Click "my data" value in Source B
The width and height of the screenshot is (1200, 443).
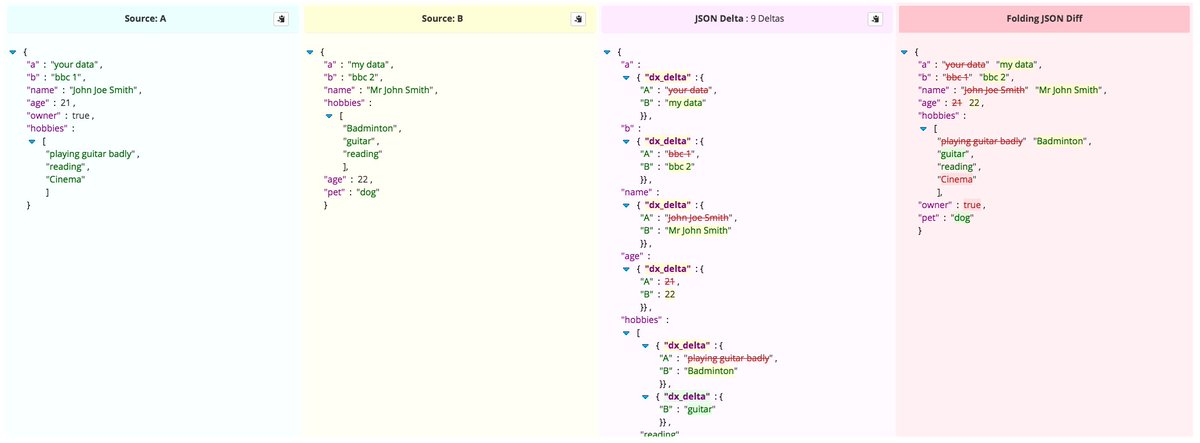(369, 64)
